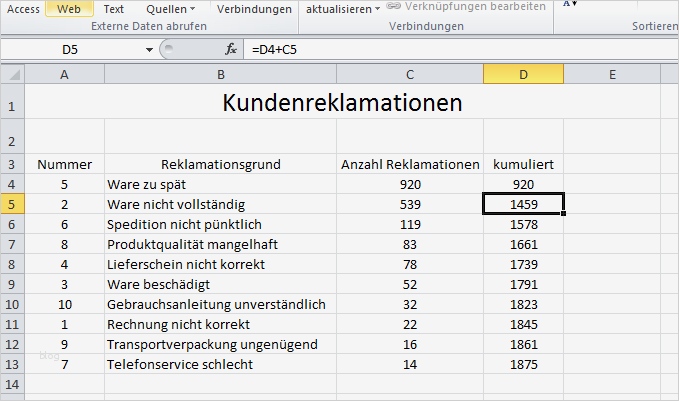The width and height of the screenshot is (679, 401).
Task: Click the Kundenreklamationen title cell
Action: (x=343, y=102)
